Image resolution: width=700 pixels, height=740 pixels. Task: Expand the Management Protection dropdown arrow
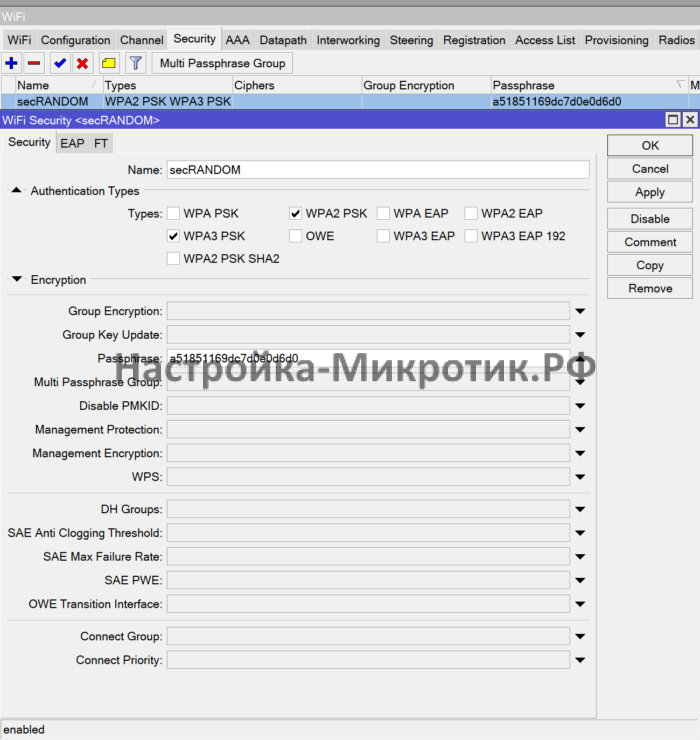pyautogui.click(x=580, y=429)
